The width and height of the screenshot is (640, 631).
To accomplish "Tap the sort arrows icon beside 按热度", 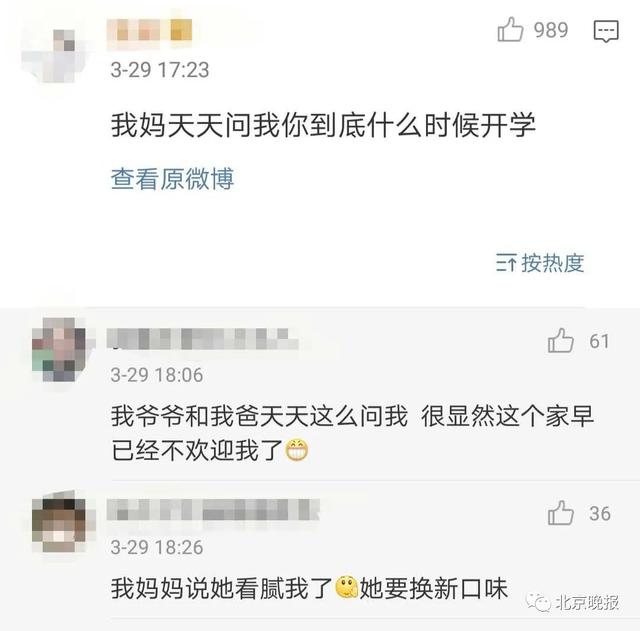I will click(506, 262).
